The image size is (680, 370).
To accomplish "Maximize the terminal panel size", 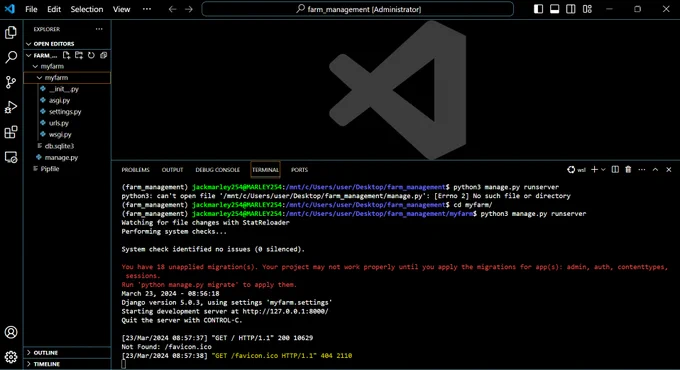I will click(655, 170).
